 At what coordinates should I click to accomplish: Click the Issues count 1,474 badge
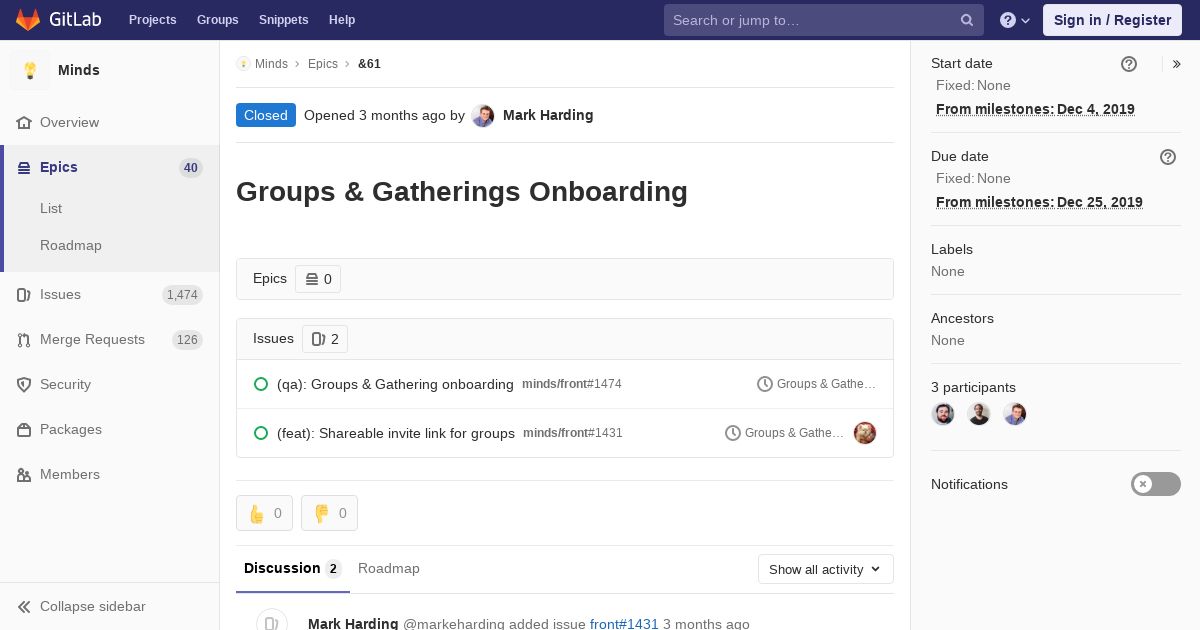[x=182, y=295]
